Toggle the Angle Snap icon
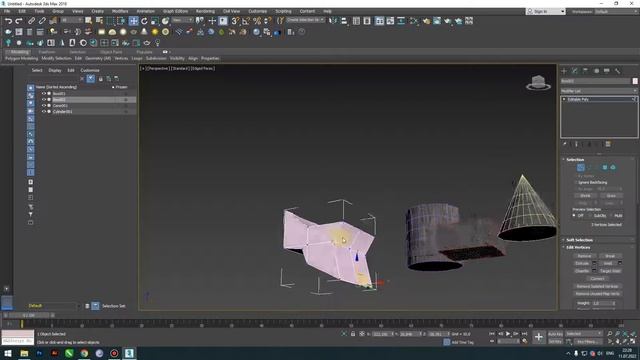This screenshot has width=640, height=360. tap(246, 20)
